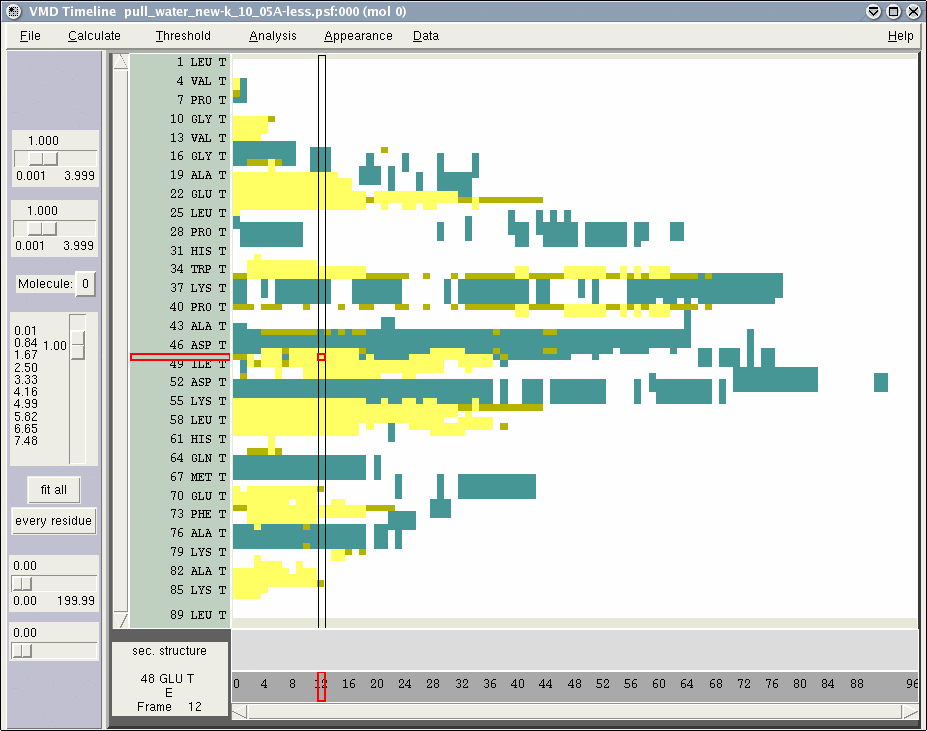The height and width of the screenshot is (731, 927).
Task: Open the File menu
Action: [x=30, y=36]
